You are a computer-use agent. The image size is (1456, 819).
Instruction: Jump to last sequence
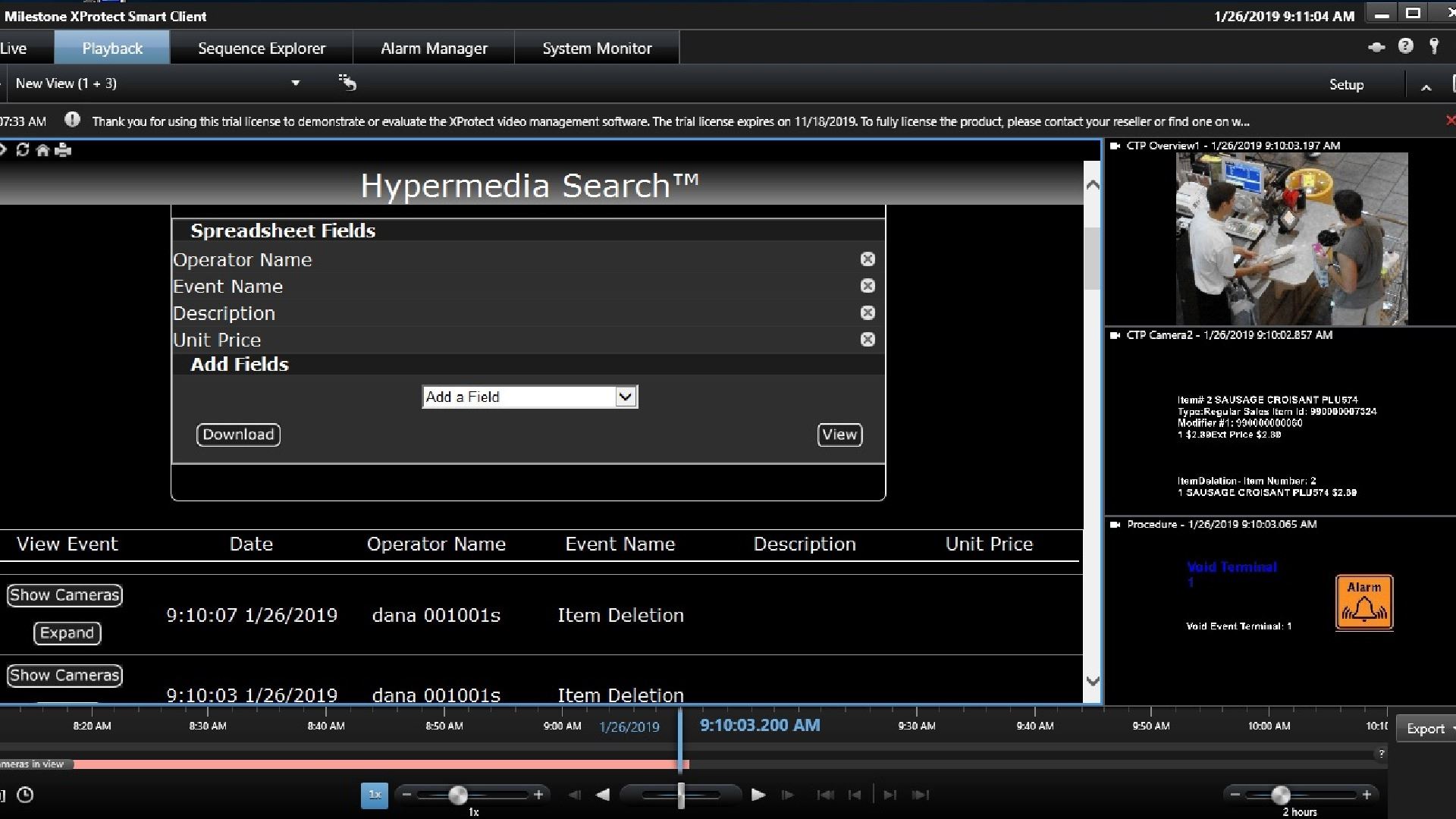pyautogui.click(x=921, y=795)
